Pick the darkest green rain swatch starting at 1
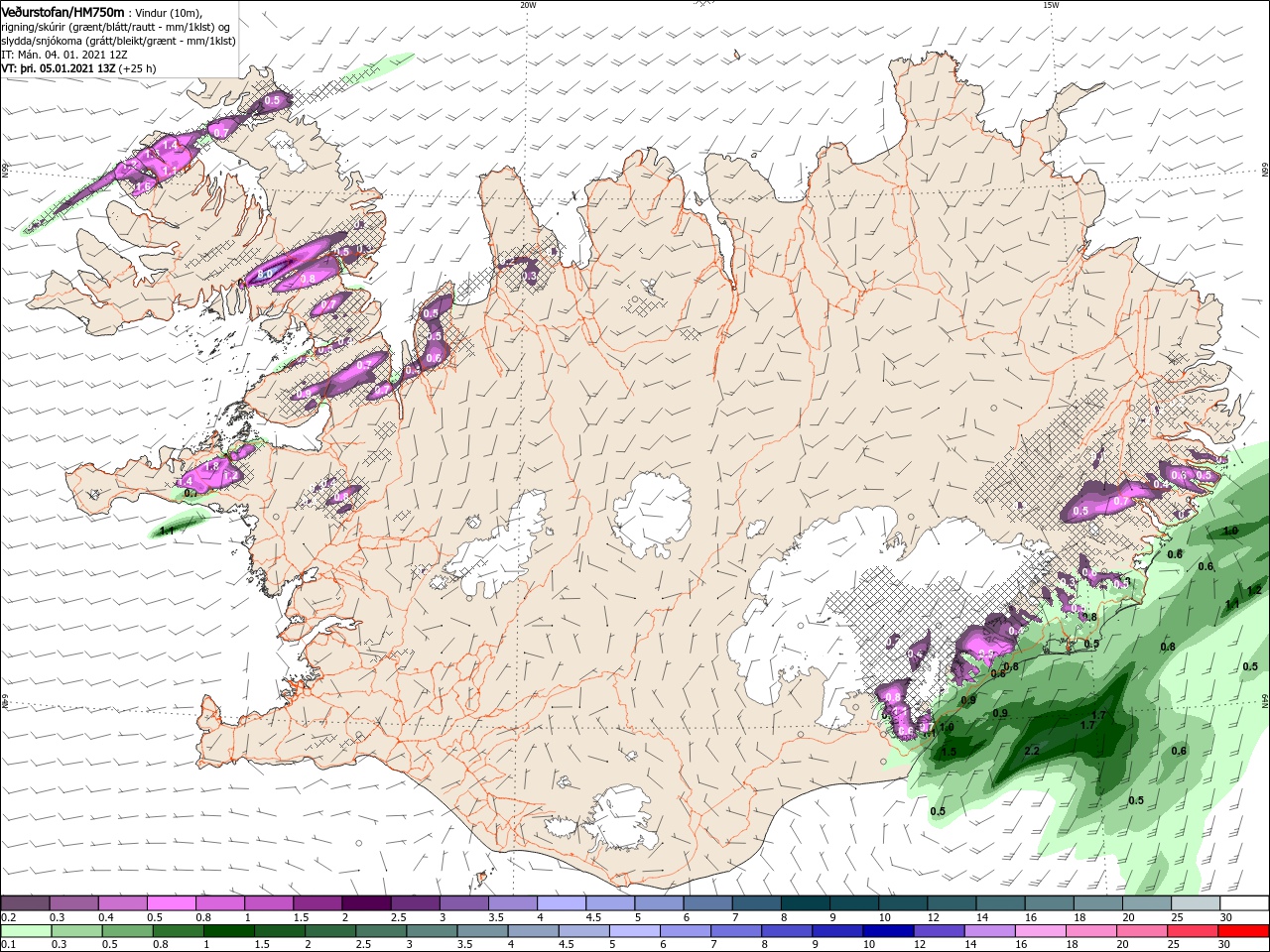Viewport: 1270px width, 952px height. coord(228,930)
